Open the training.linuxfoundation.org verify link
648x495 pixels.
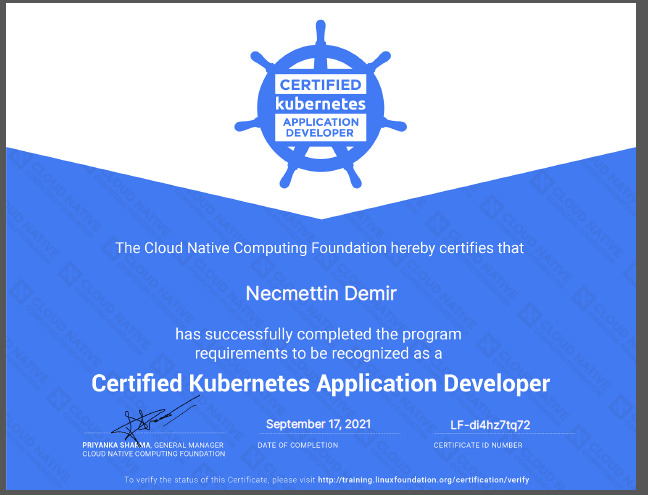pos(424,480)
